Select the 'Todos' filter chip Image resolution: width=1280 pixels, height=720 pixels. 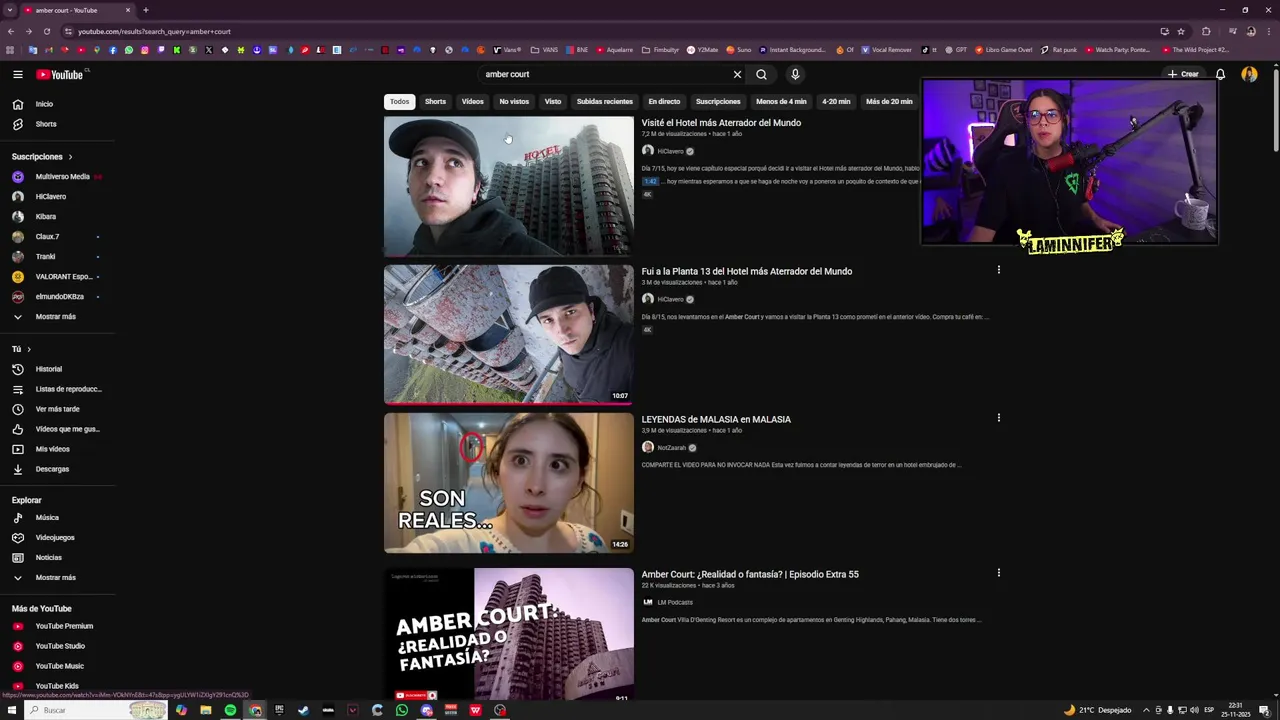(399, 101)
